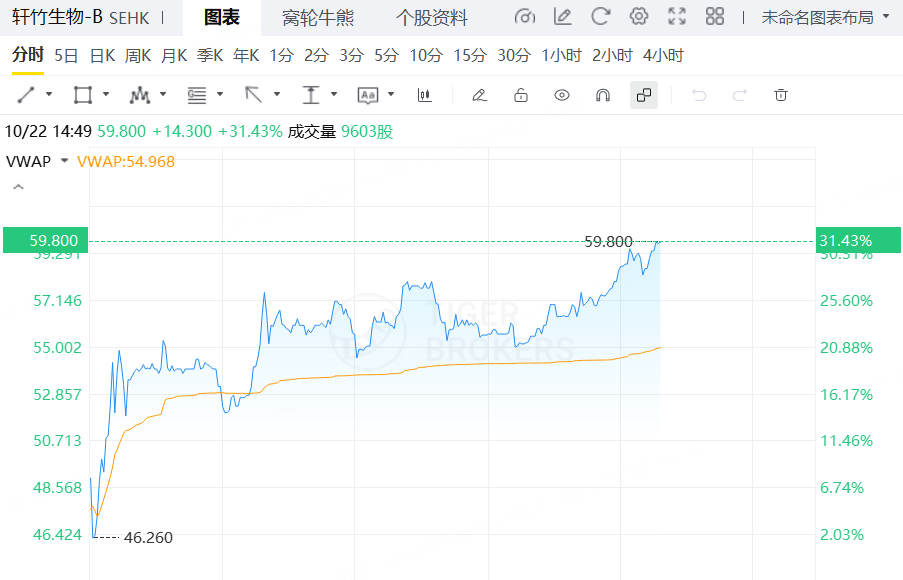The width and height of the screenshot is (903, 580).
Task: Expand the trend line tool dropdown arrow
Action: pos(49,94)
